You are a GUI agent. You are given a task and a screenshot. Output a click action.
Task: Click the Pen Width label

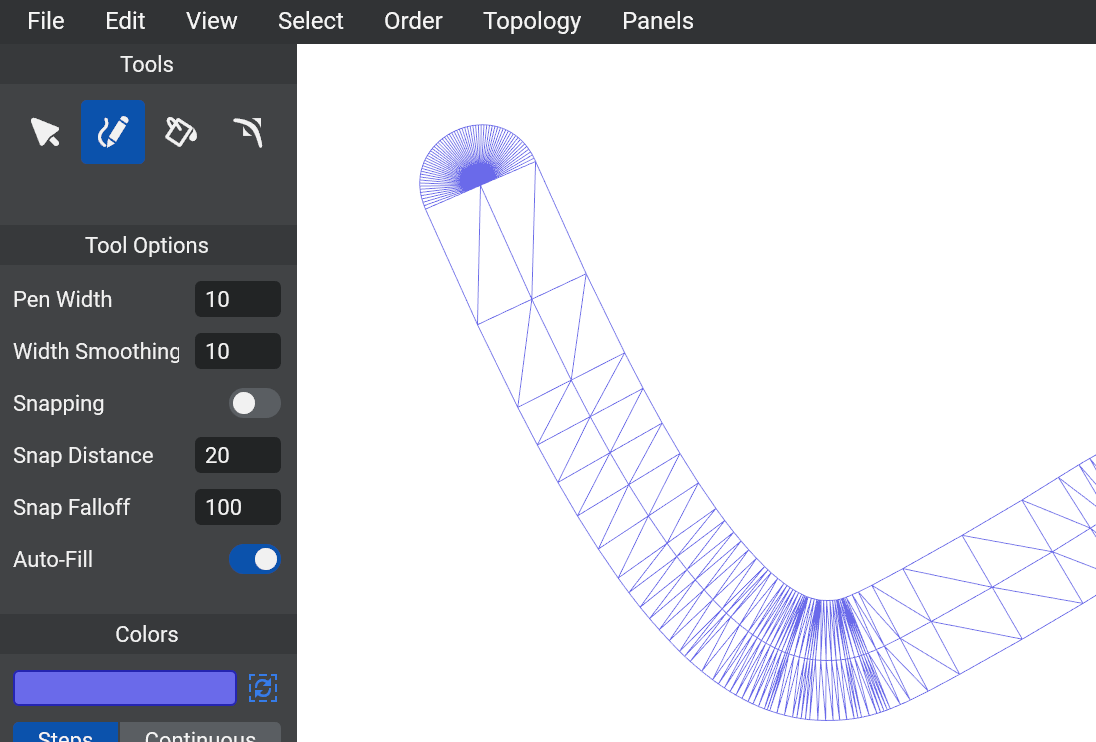point(63,299)
